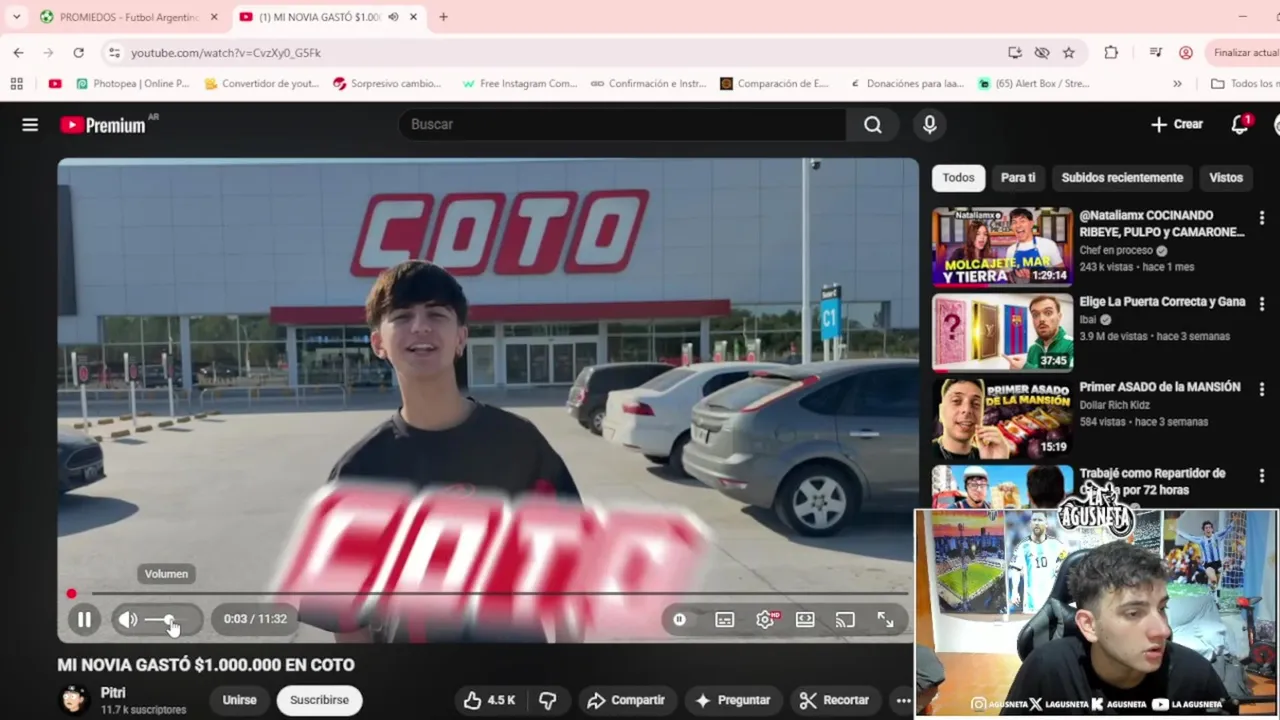Screen dimensions: 1280x720
Task: Open the Elige La Puerta Correcta thumbnail
Action: (x=1002, y=332)
